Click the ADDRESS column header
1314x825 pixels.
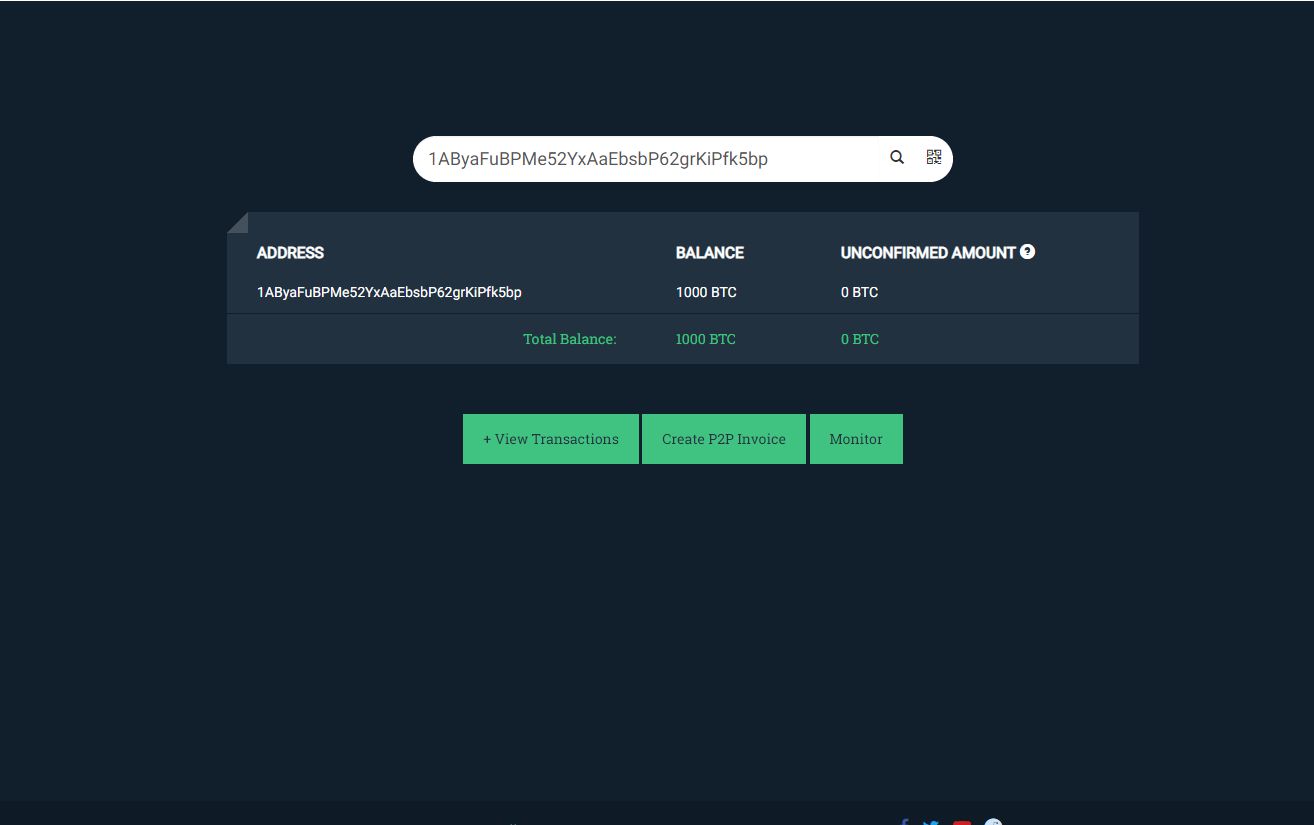pos(290,253)
